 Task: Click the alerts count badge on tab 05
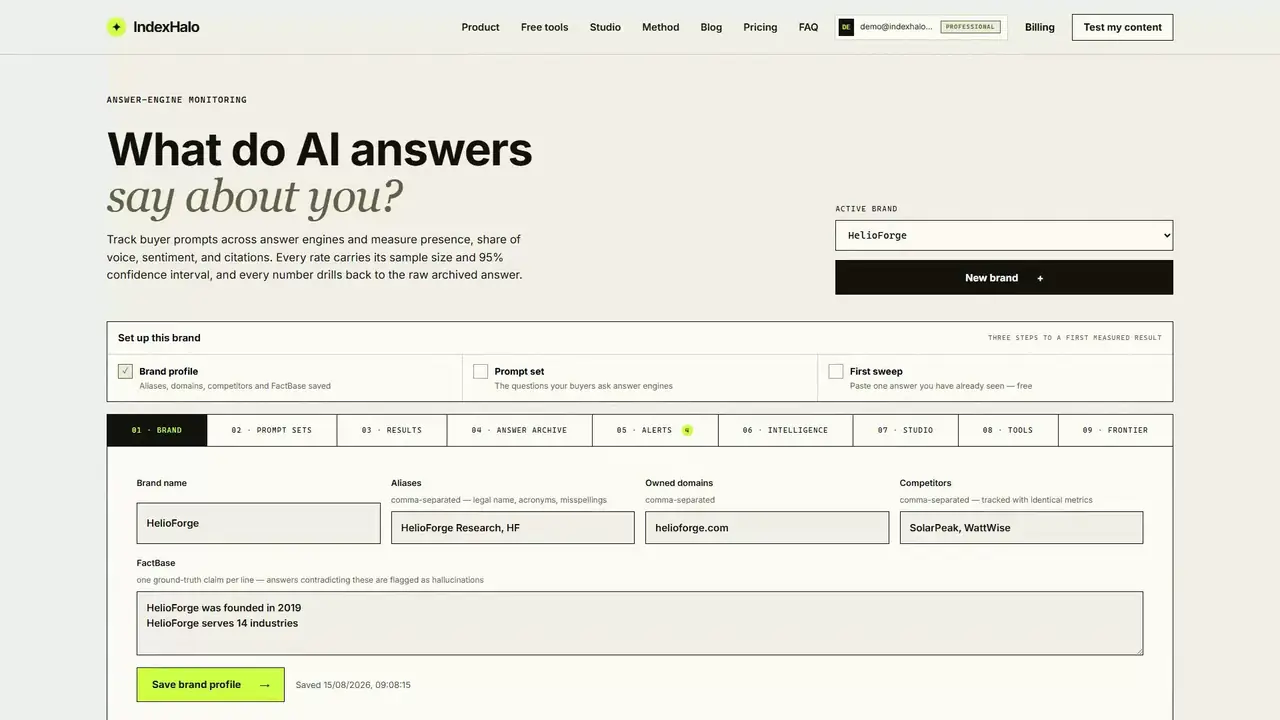(687, 430)
